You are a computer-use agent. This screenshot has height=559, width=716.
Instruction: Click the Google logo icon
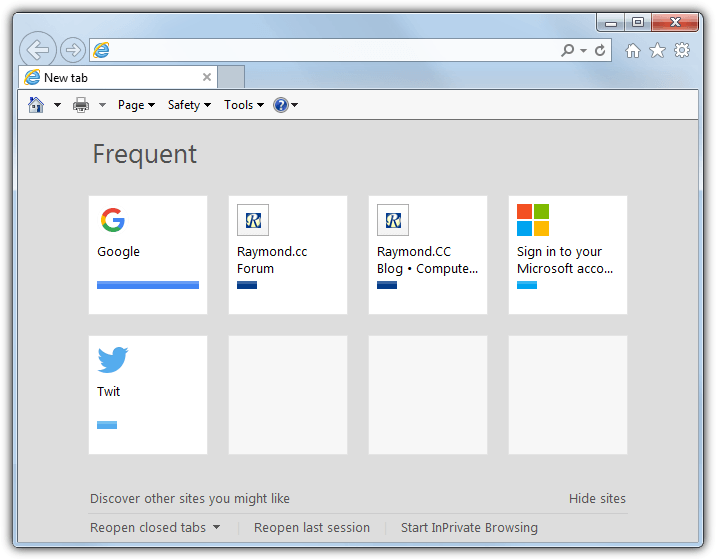113,220
